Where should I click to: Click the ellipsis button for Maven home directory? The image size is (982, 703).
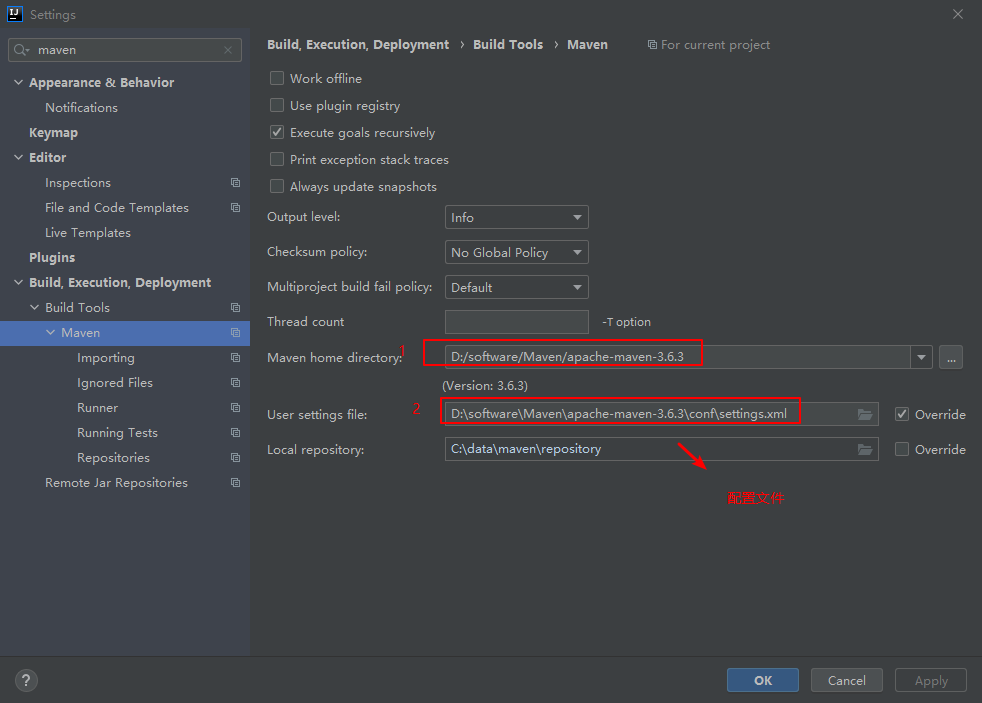pos(950,357)
